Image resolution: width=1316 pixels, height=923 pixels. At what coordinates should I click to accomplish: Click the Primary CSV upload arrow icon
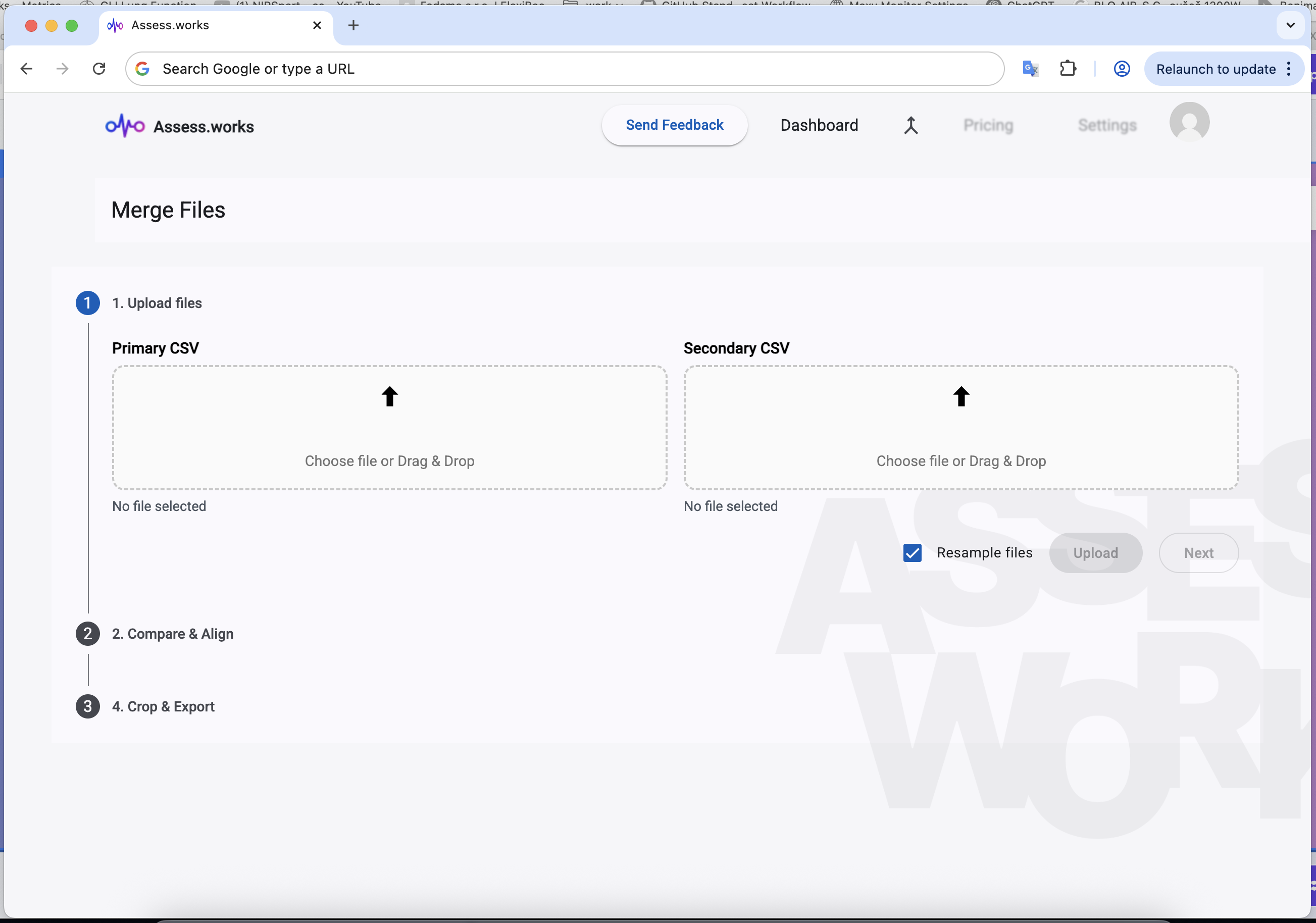click(x=389, y=396)
